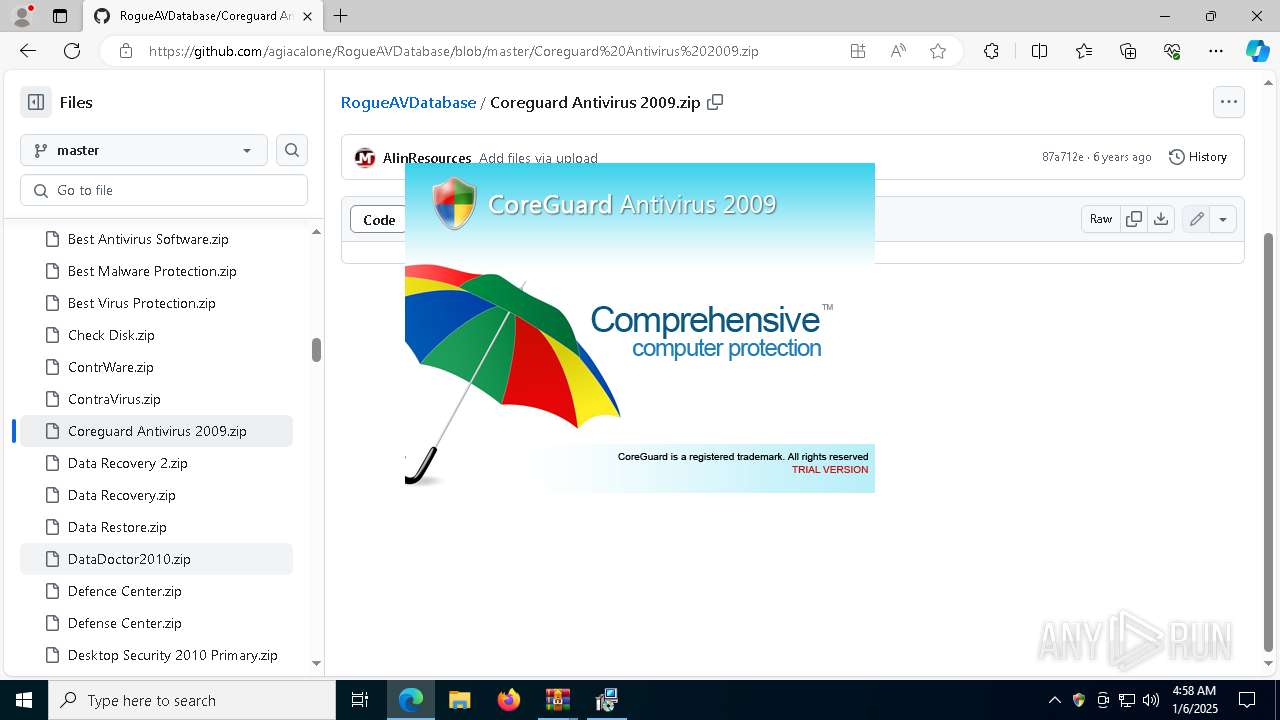Open Data Recovery 2.zip
This screenshot has height=720, width=1280.
pos(156,463)
